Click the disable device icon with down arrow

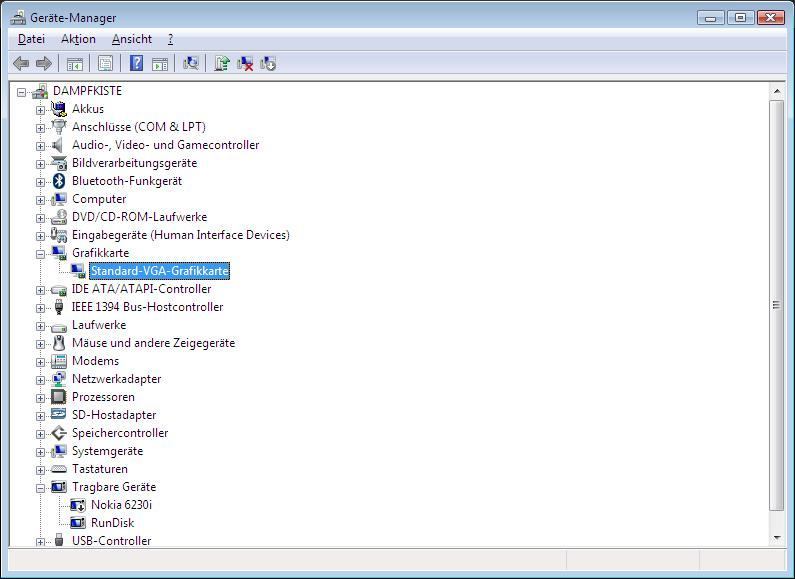[268, 63]
